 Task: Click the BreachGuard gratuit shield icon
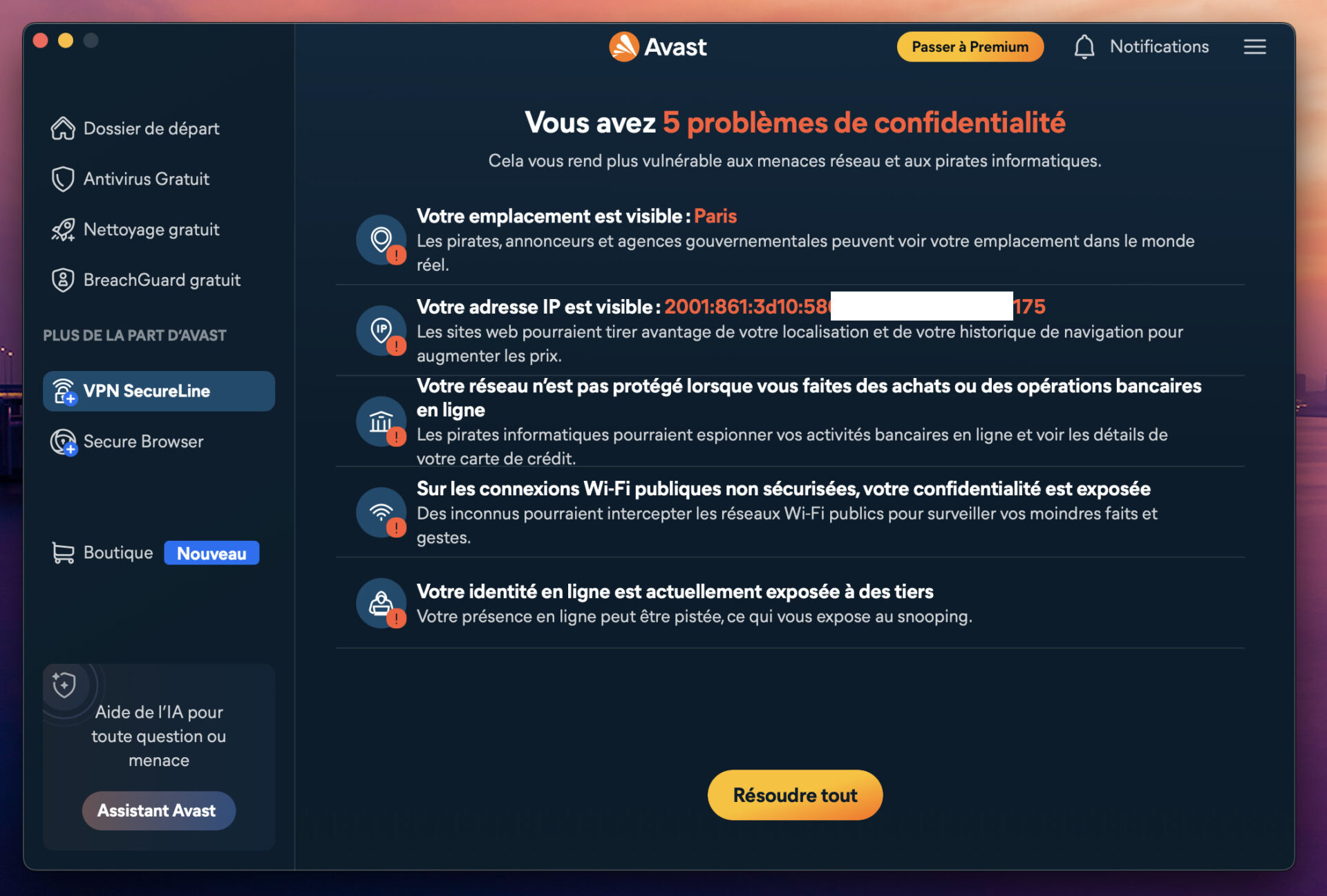pyautogui.click(x=63, y=280)
